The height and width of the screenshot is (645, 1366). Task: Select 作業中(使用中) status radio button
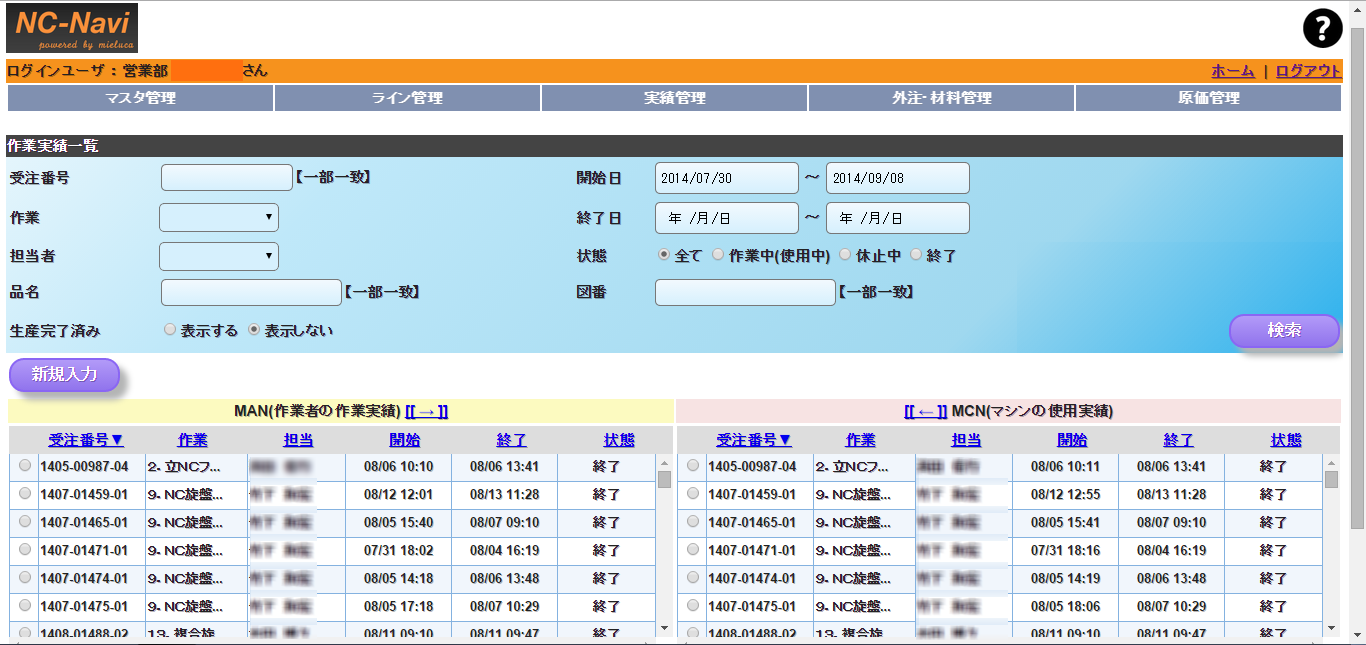pyautogui.click(x=718, y=255)
